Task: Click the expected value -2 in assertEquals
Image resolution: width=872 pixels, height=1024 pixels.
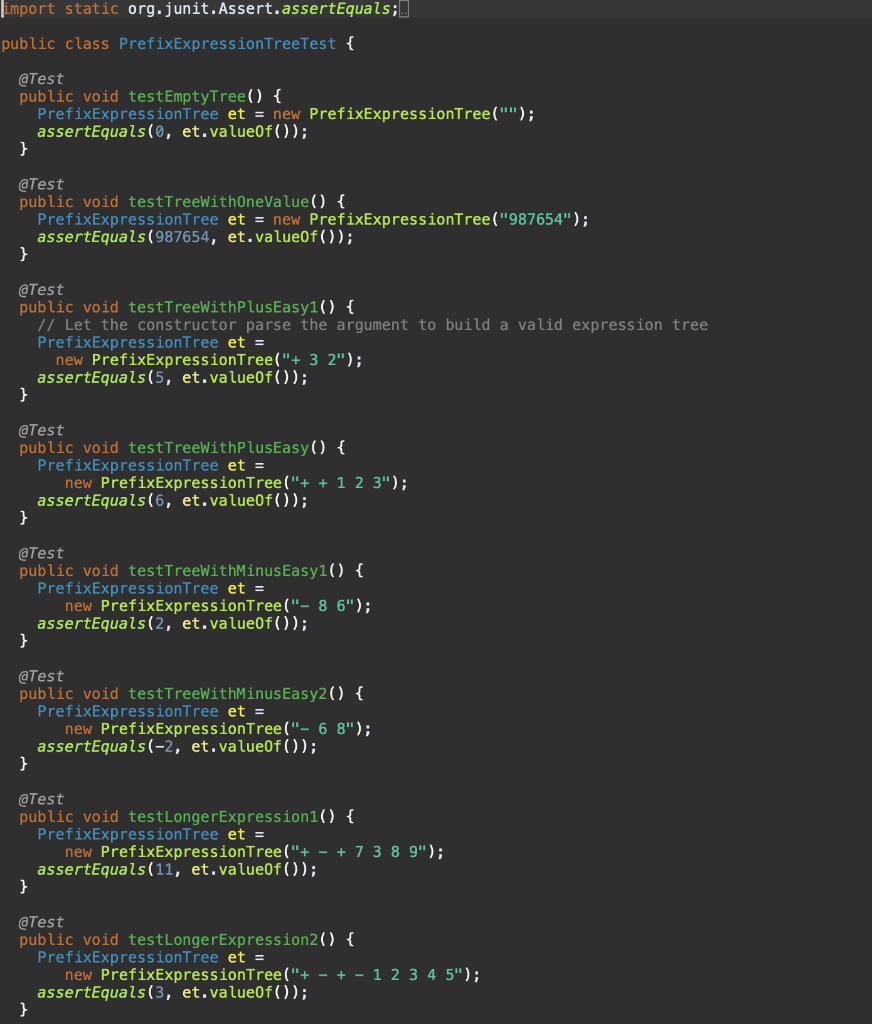Action: 164,746
